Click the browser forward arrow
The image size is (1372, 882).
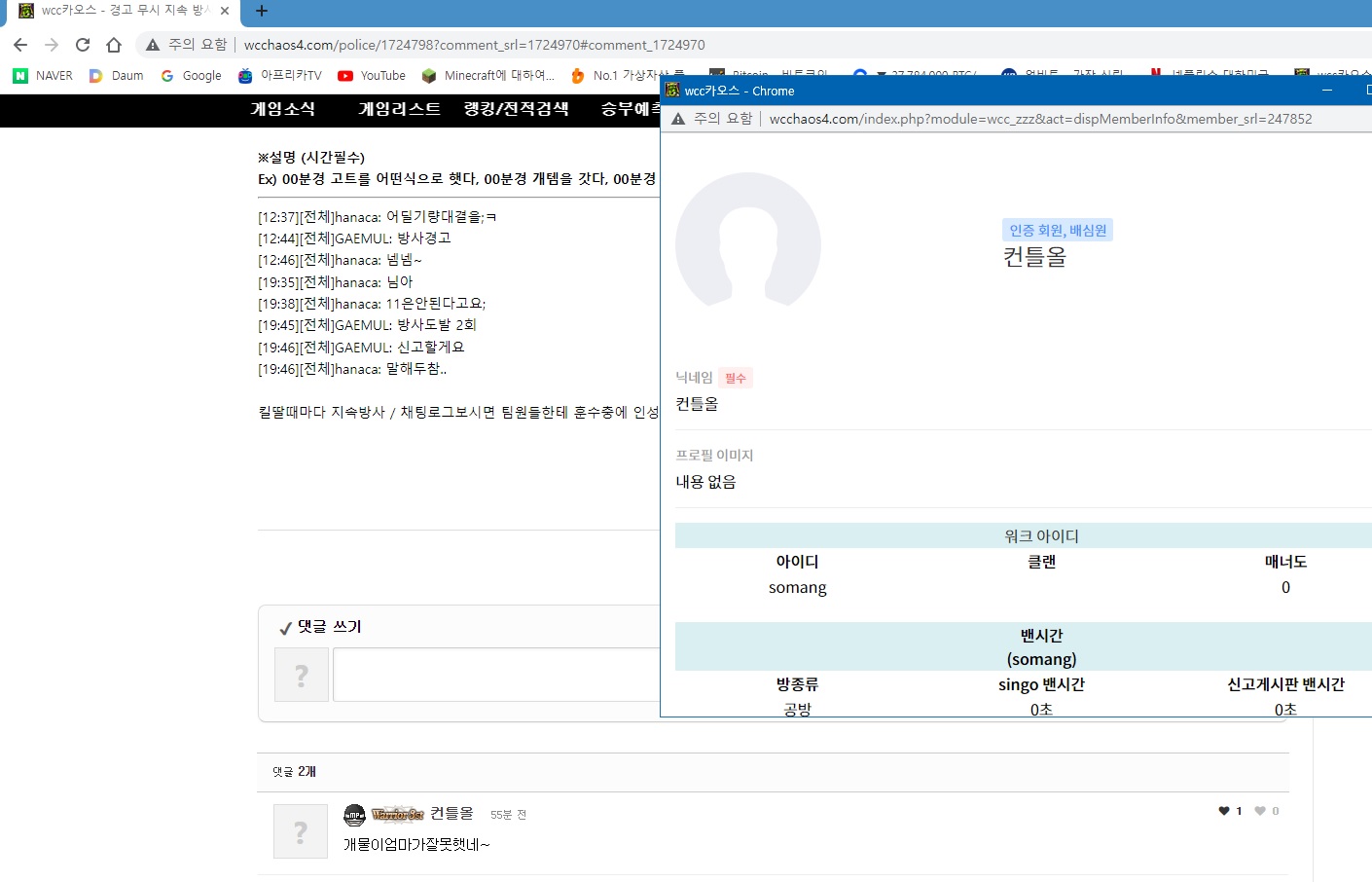click(52, 45)
